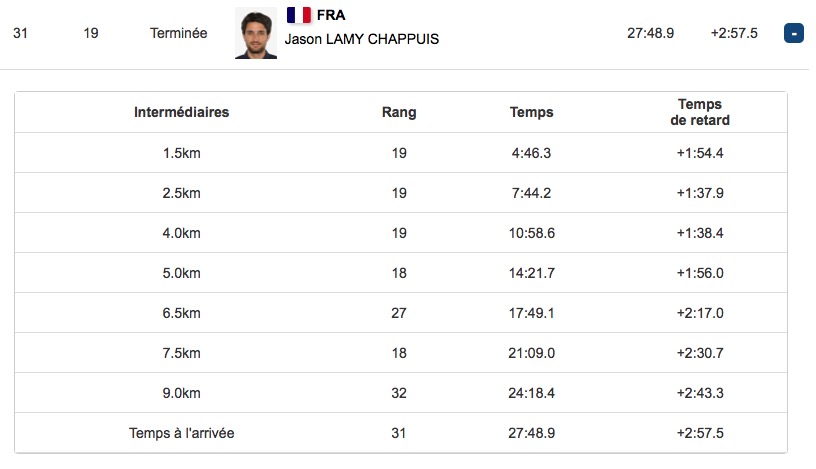
Task: Click the +2:57.5 gap in header row
Action: point(734,33)
